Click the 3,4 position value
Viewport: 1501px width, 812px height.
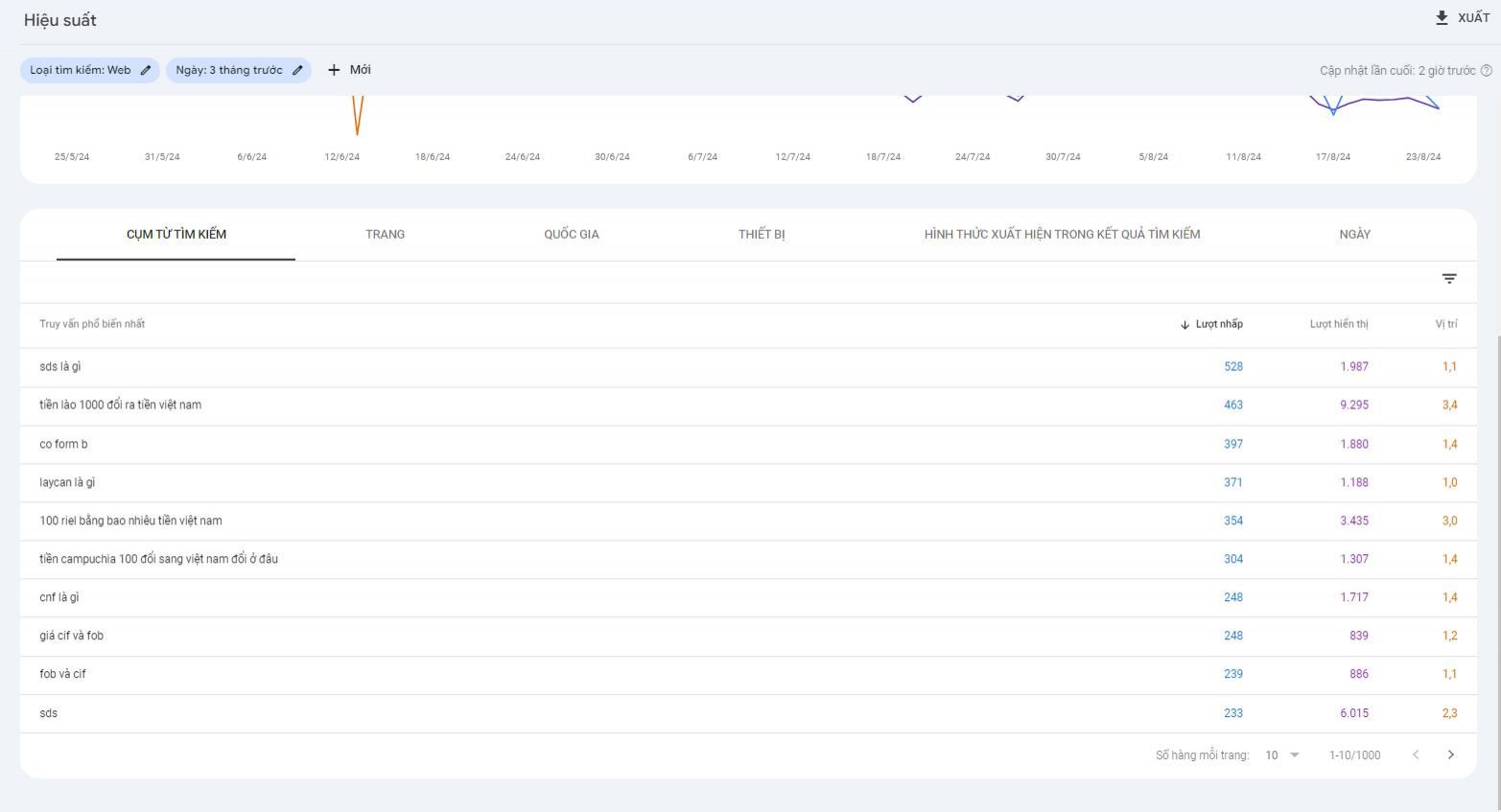click(x=1449, y=406)
